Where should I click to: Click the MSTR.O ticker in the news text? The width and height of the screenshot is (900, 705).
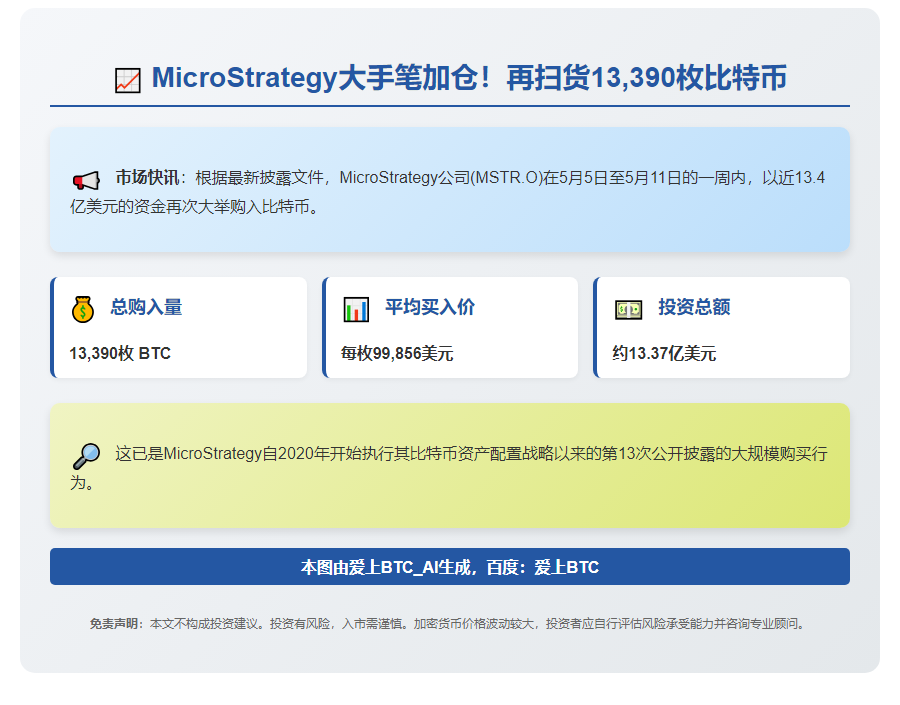pyautogui.click(x=507, y=178)
